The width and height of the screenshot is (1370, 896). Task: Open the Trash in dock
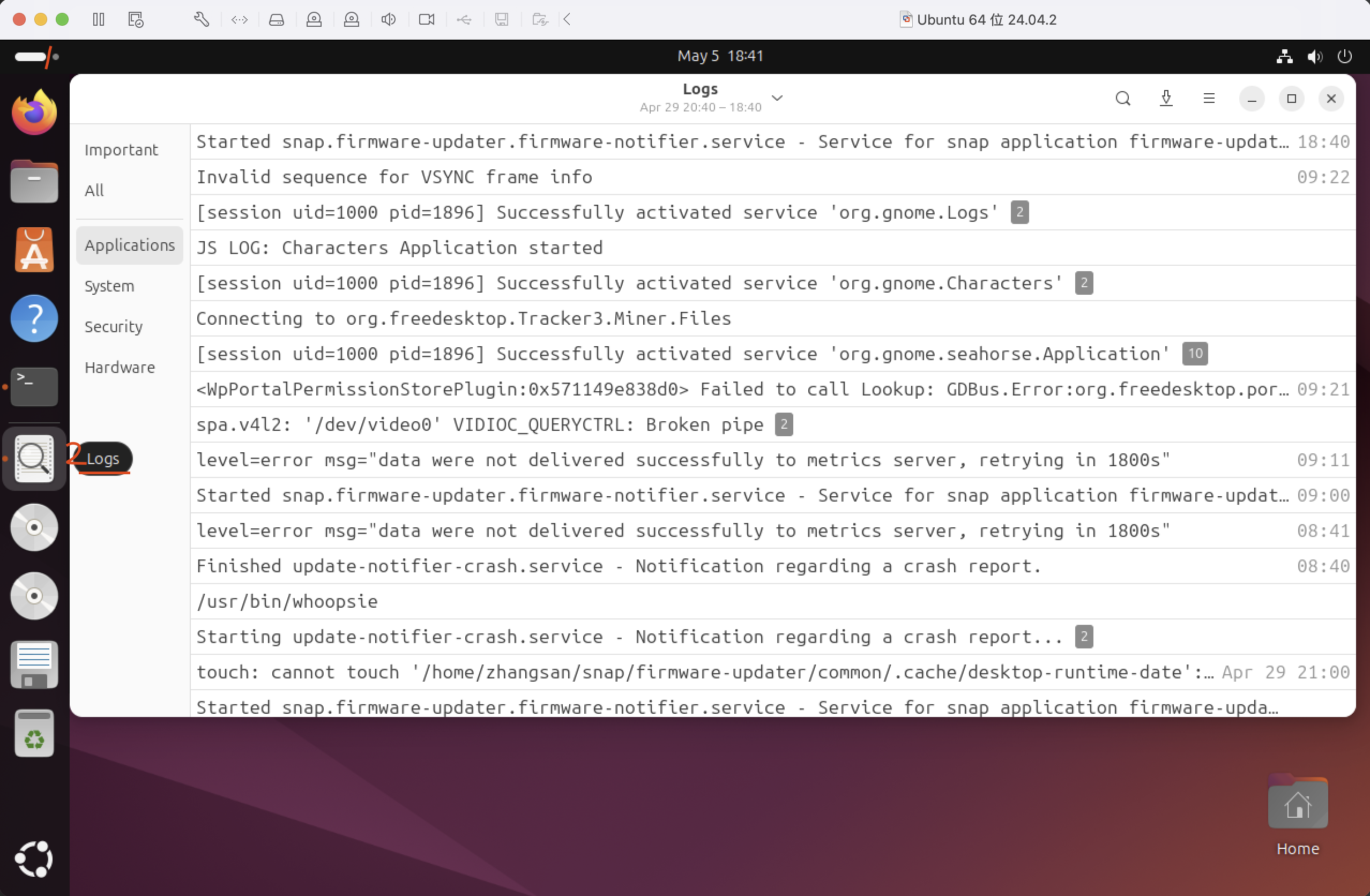[x=34, y=733]
